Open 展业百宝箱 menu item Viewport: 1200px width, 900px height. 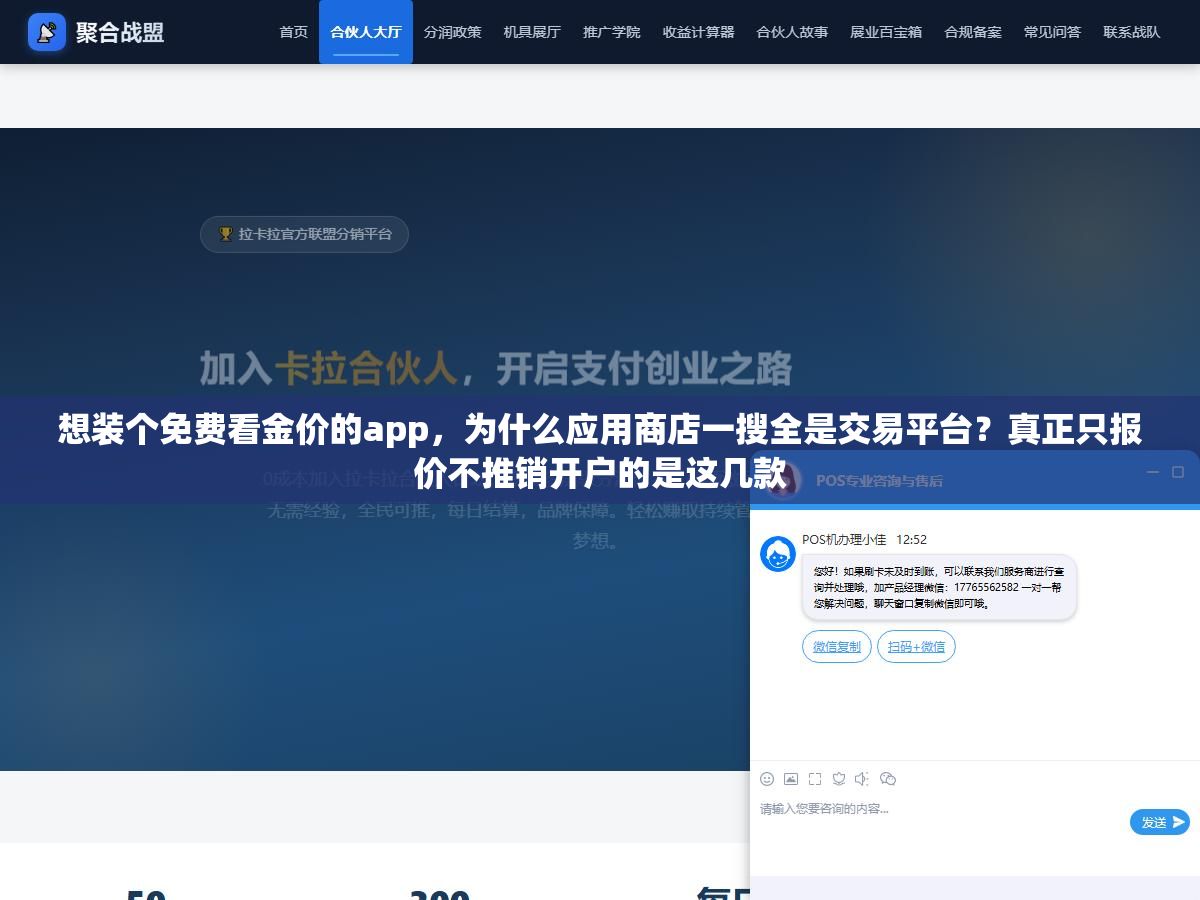point(886,32)
